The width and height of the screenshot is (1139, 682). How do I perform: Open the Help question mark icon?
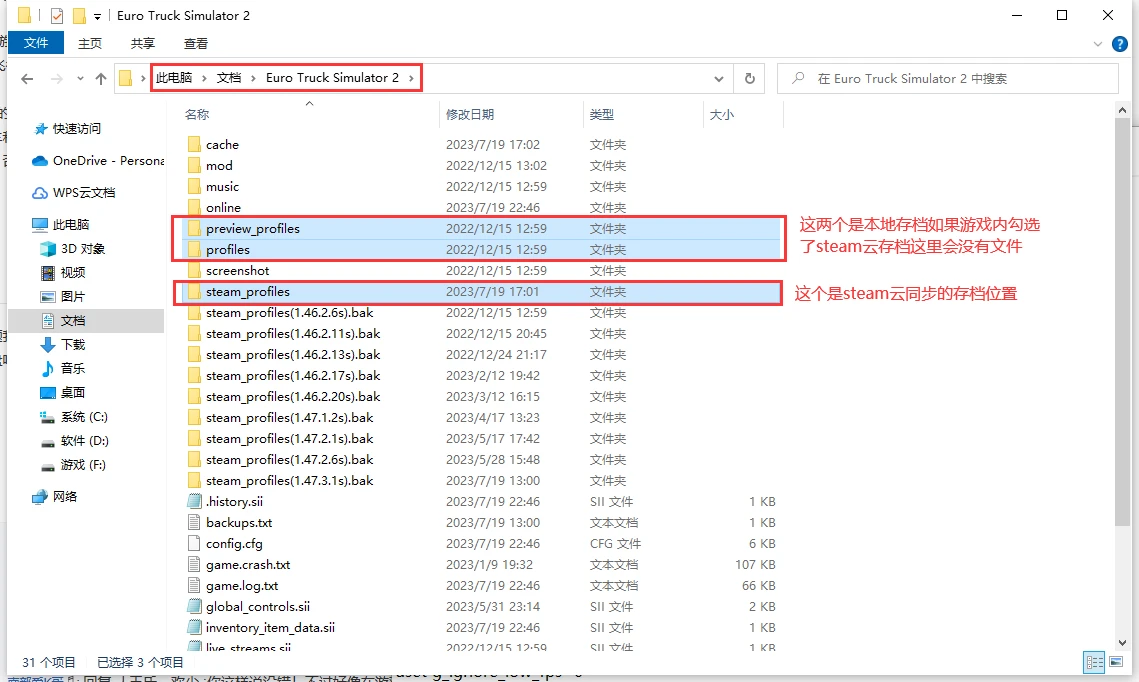(x=1119, y=44)
